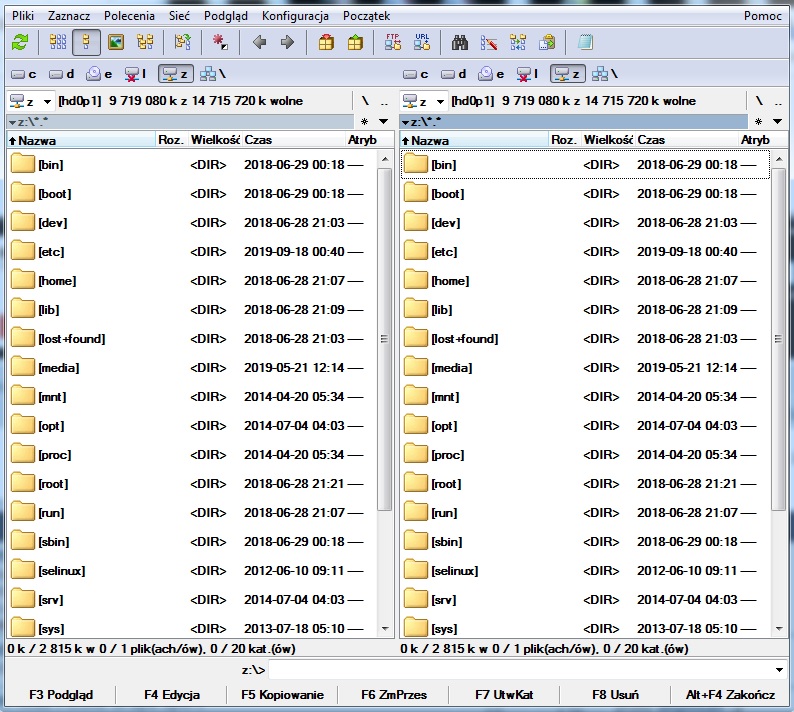
Task: Open the URL new connection icon
Action: click(x=422, y=42)
